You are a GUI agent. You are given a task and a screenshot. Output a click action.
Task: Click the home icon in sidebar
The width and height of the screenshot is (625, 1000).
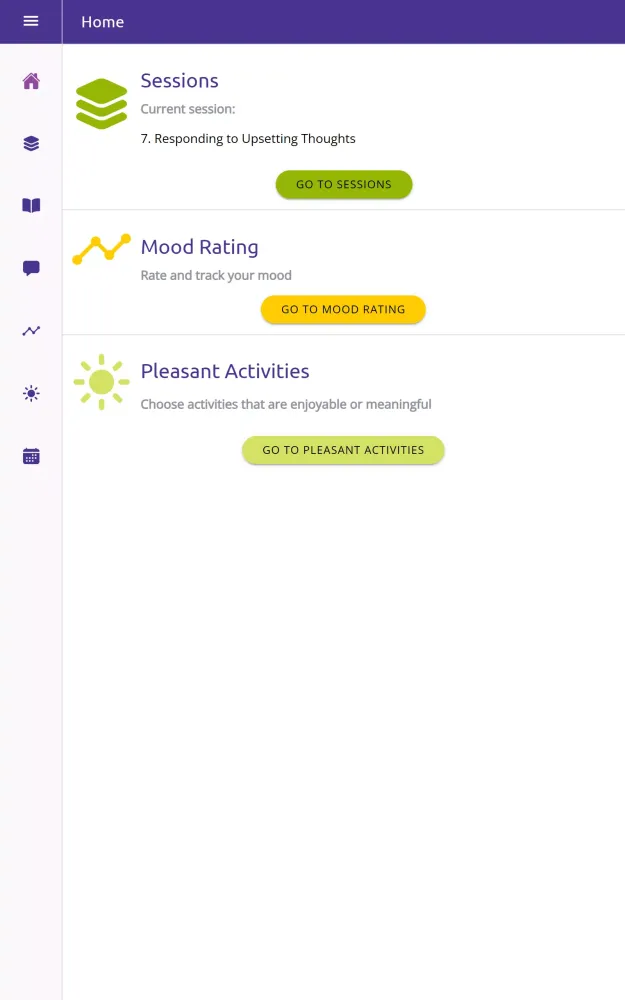pyautogui.click(x=31, y=81)
